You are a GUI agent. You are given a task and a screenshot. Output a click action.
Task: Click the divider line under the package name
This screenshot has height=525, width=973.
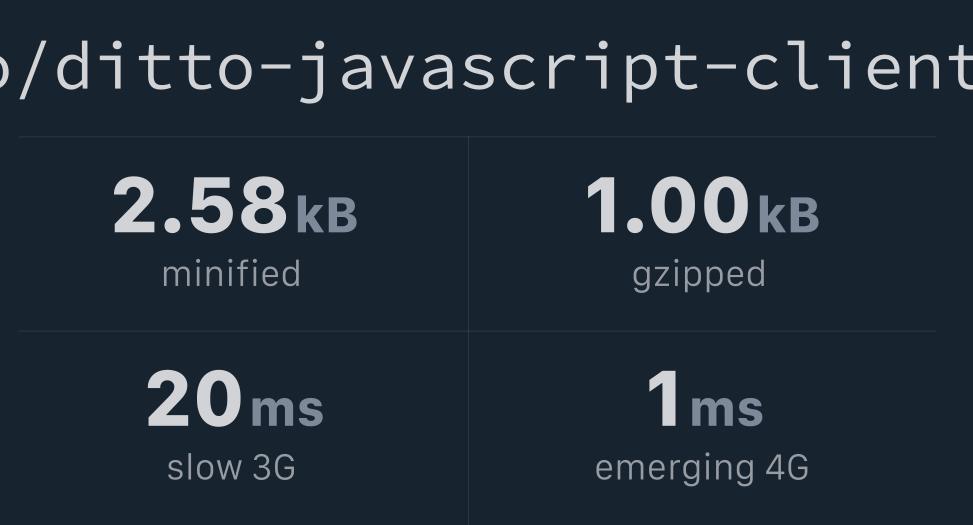pos(477,137)
